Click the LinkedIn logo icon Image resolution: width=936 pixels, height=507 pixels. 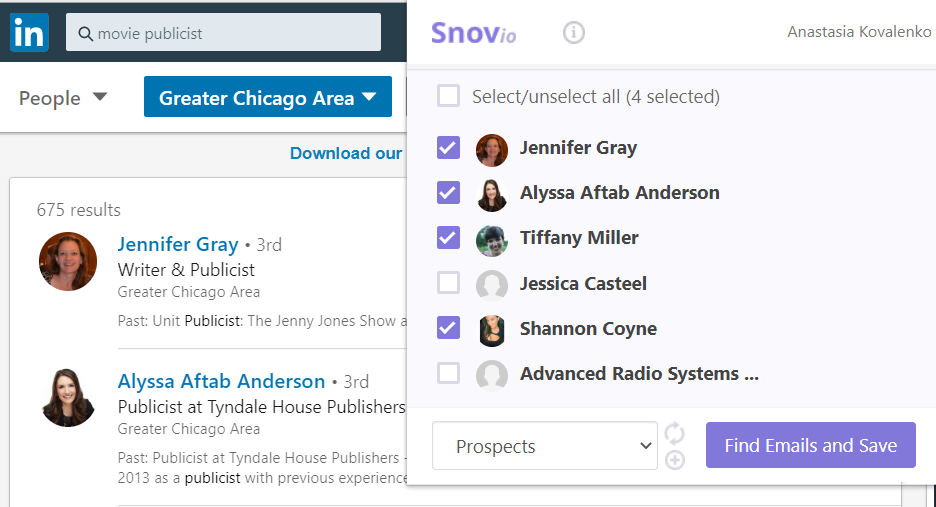click(x=29, y=33)
